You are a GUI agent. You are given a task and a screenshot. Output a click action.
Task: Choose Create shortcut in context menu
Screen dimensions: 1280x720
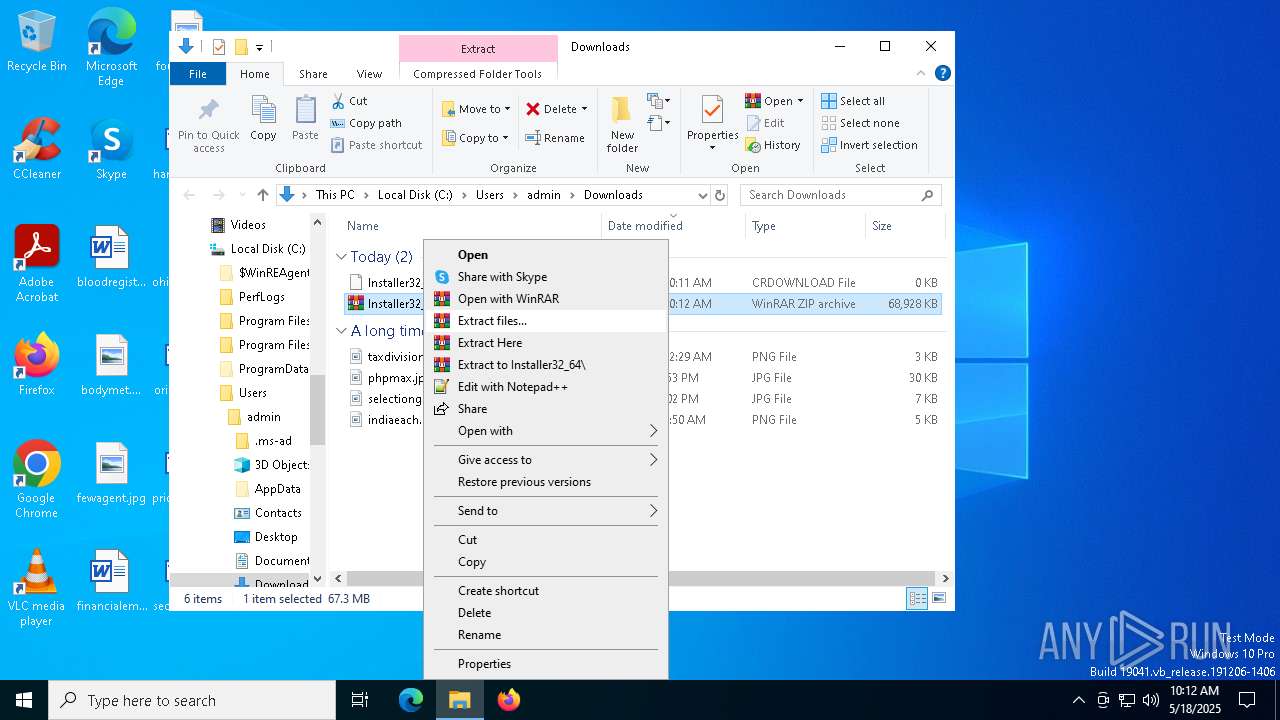546,591
